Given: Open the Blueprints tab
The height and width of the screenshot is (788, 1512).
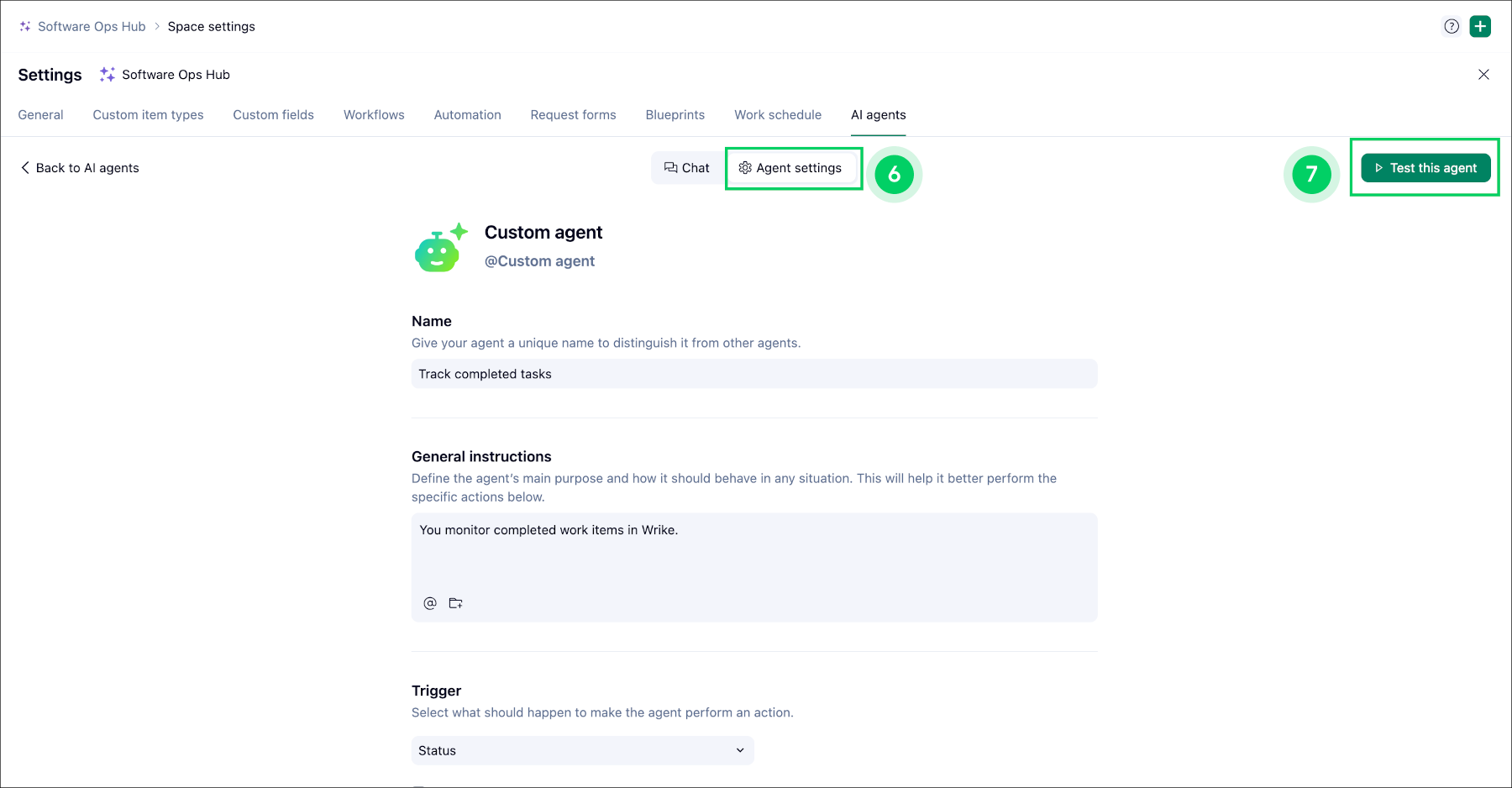Looking at the screenshot, I should point(675,115).
